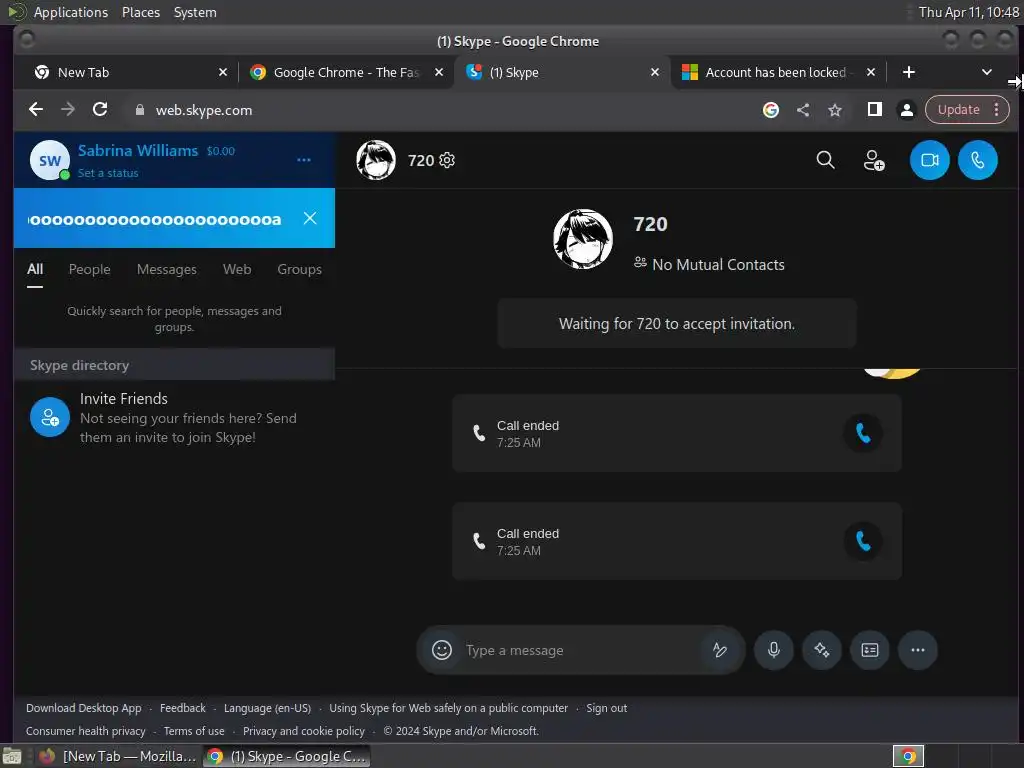Open the Chrome profile icon
The height and width of the screenshot is (768, 1024).
[906, 110]
